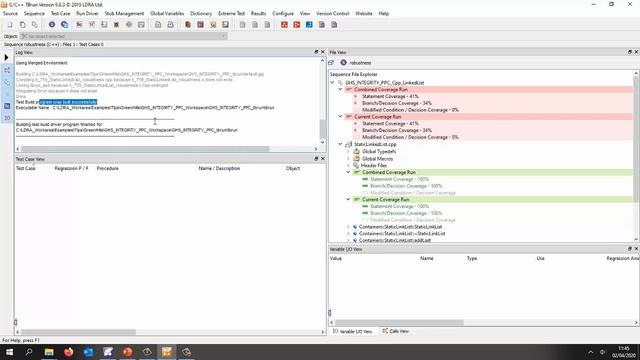Screen dimensions: 640x360
Task: Click the taskbar search icon
Action: (29, 352)
